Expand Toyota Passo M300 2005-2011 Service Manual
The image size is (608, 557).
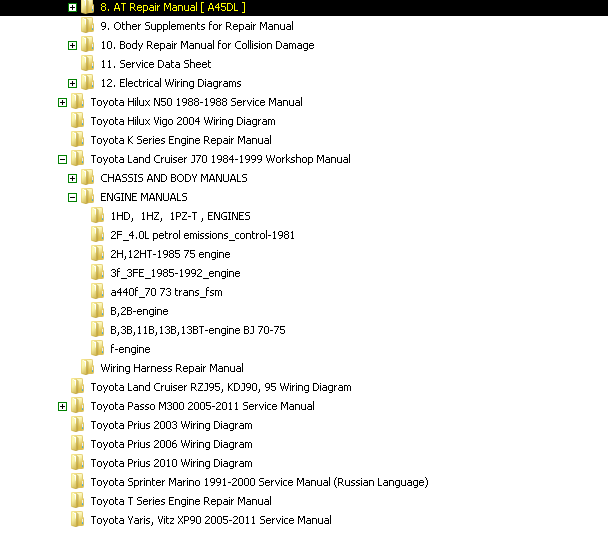tap(62, 407)
